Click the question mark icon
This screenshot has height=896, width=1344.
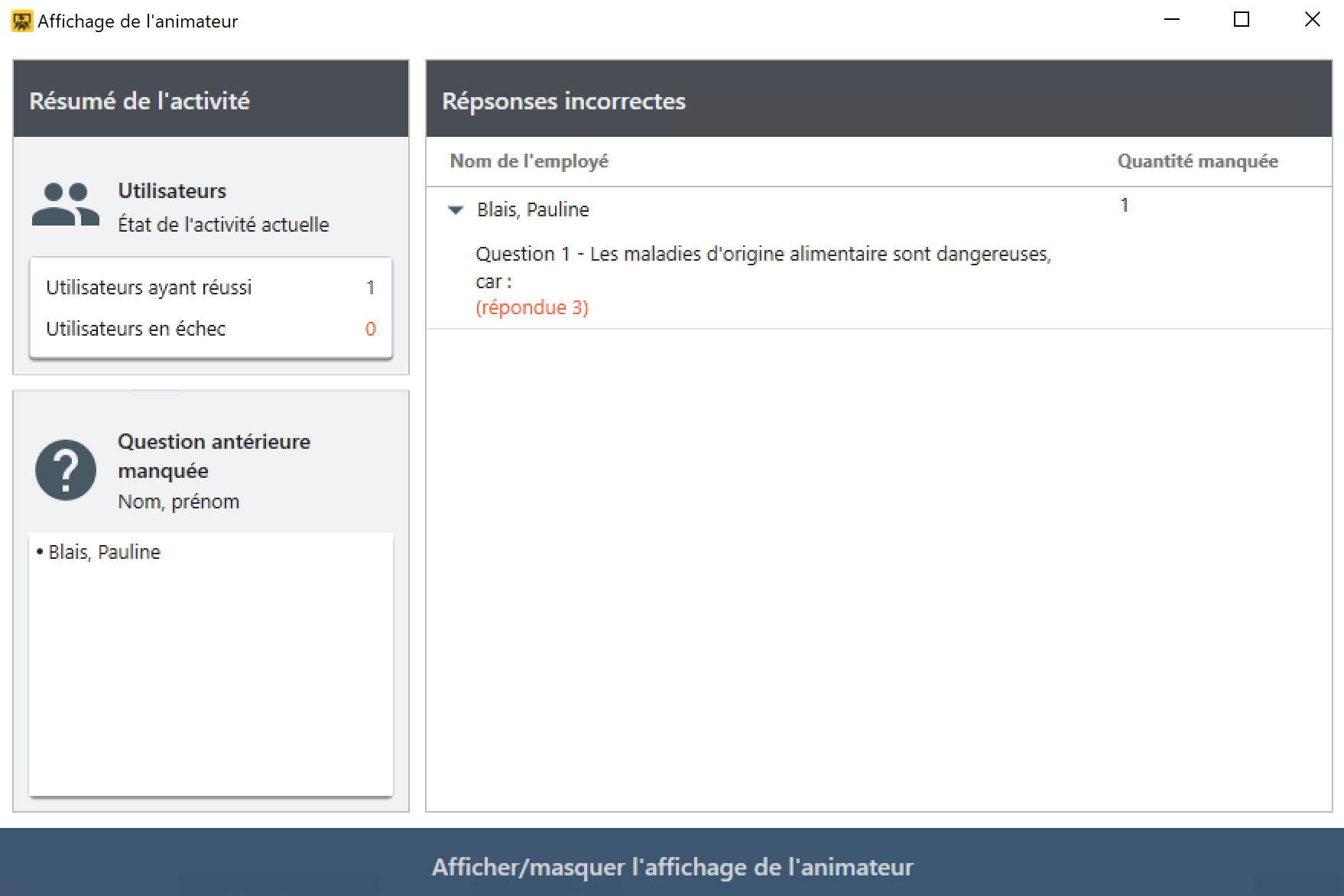[x=66, y=470]
